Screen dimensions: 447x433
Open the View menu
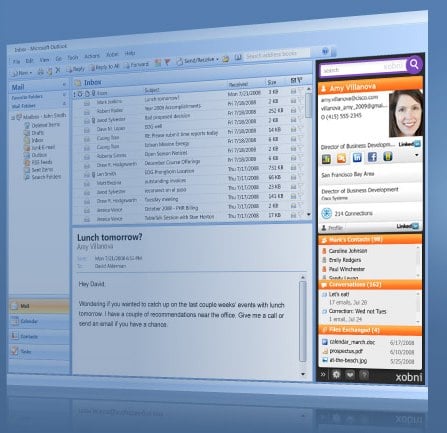(44, 60)
